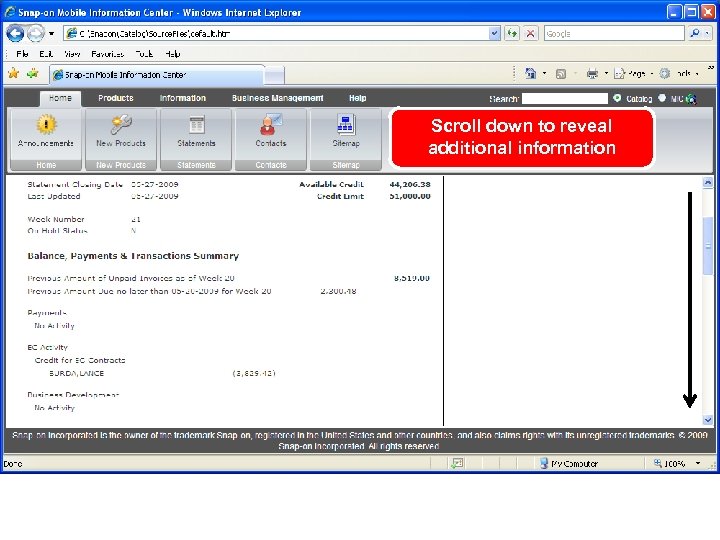Click the browser Home toolbar icon

(531, 73)
